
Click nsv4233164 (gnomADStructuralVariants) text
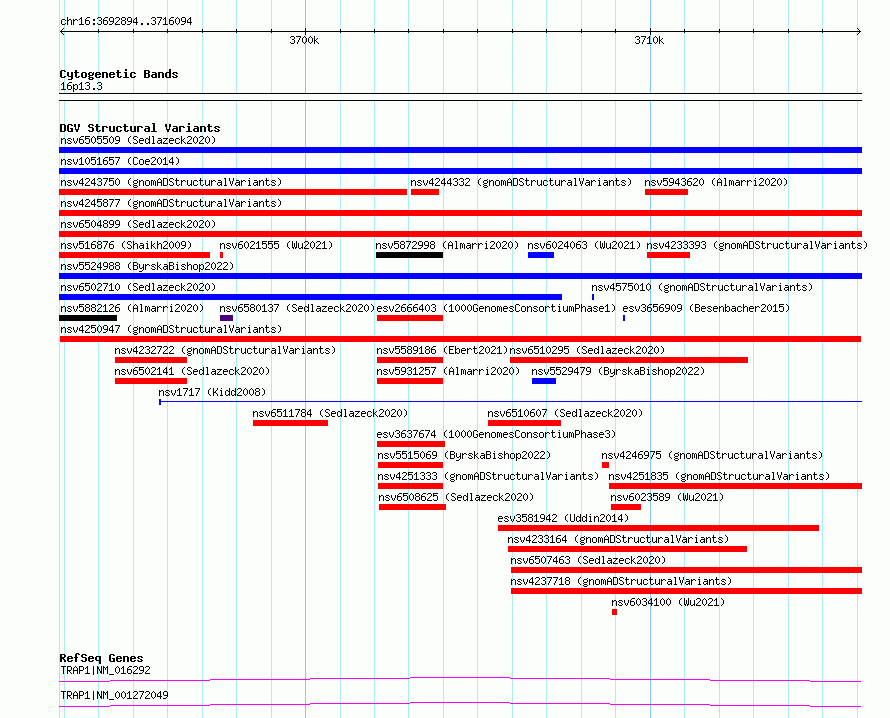click(x=618, y=539)
